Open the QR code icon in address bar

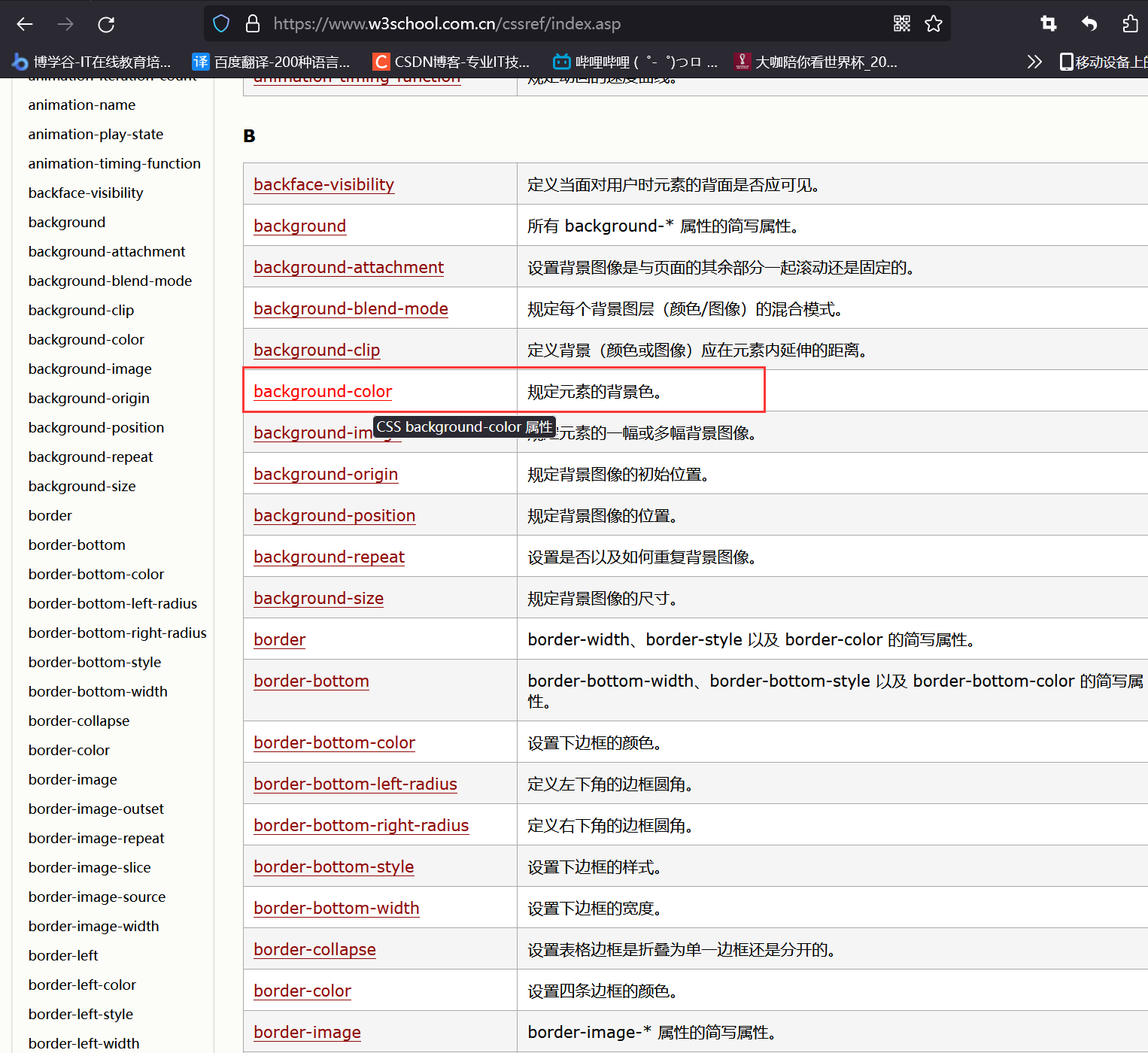[x=902, y=24]
